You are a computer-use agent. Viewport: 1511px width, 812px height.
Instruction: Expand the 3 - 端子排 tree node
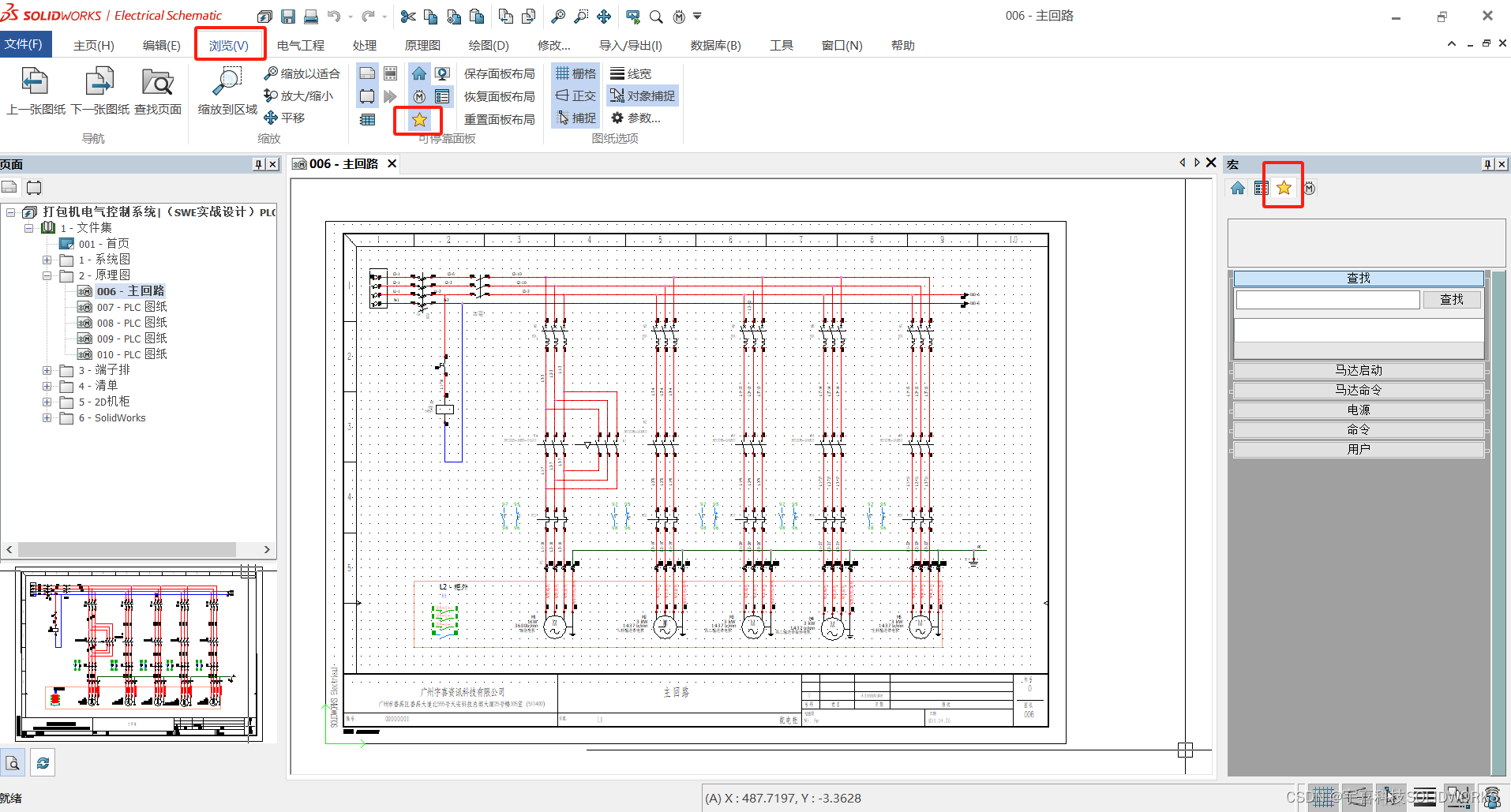tap(47, 369)
